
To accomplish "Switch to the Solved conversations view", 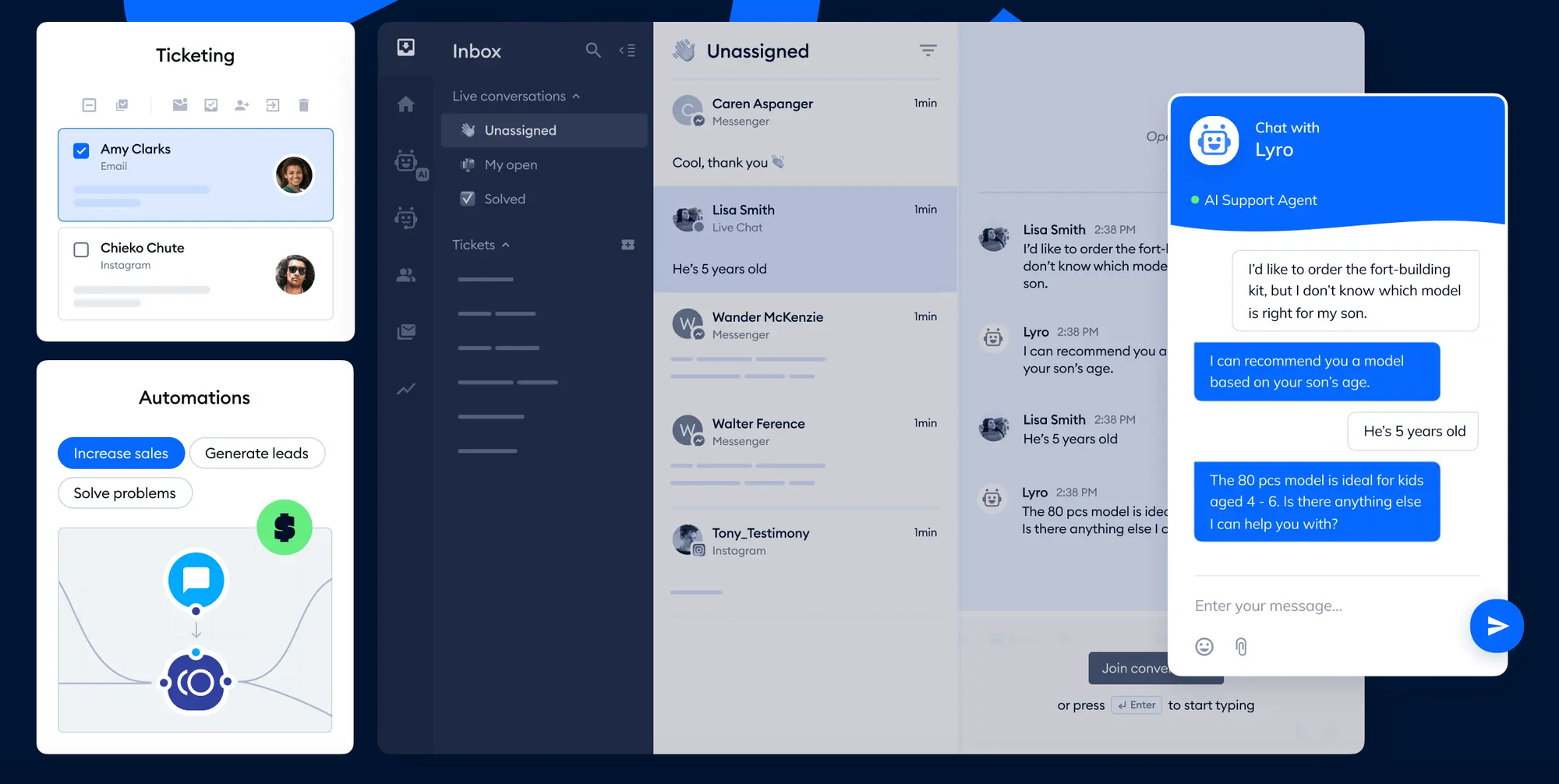I will coord(504,199).
